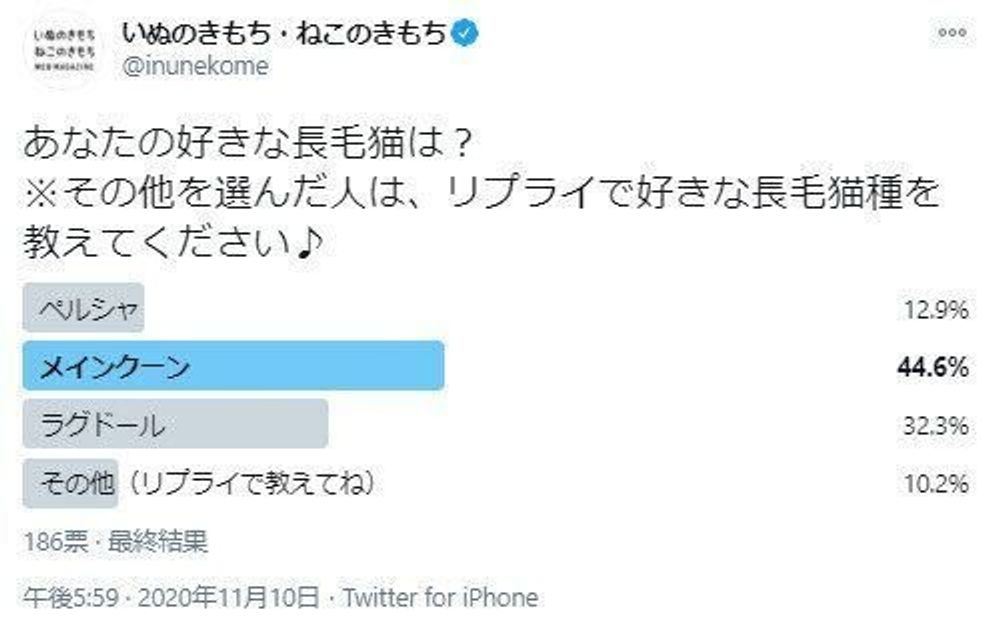Pick the その他 poll option bar
The image size is (982, 626).
70,482
